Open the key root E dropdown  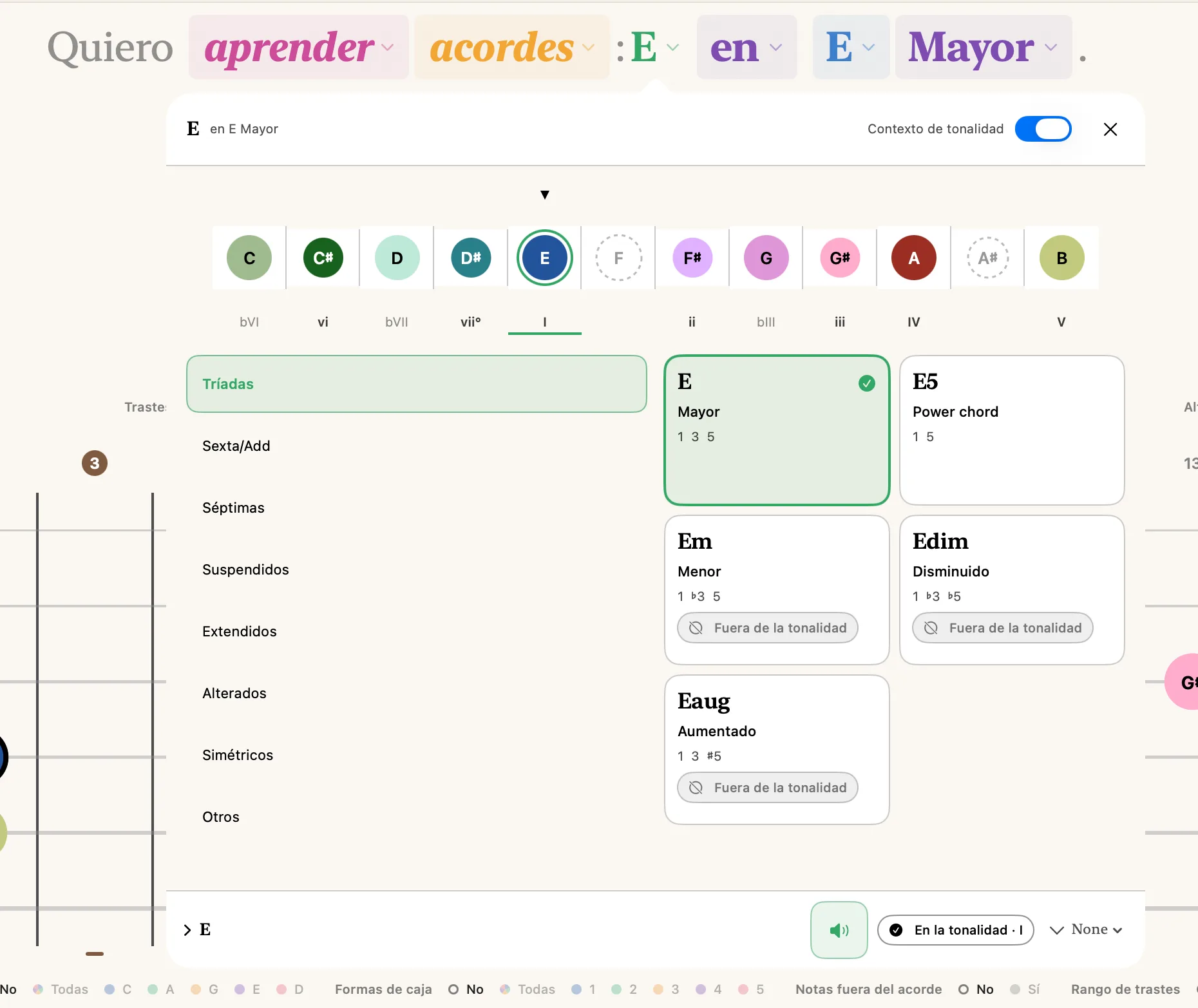[x=851, y=47]
